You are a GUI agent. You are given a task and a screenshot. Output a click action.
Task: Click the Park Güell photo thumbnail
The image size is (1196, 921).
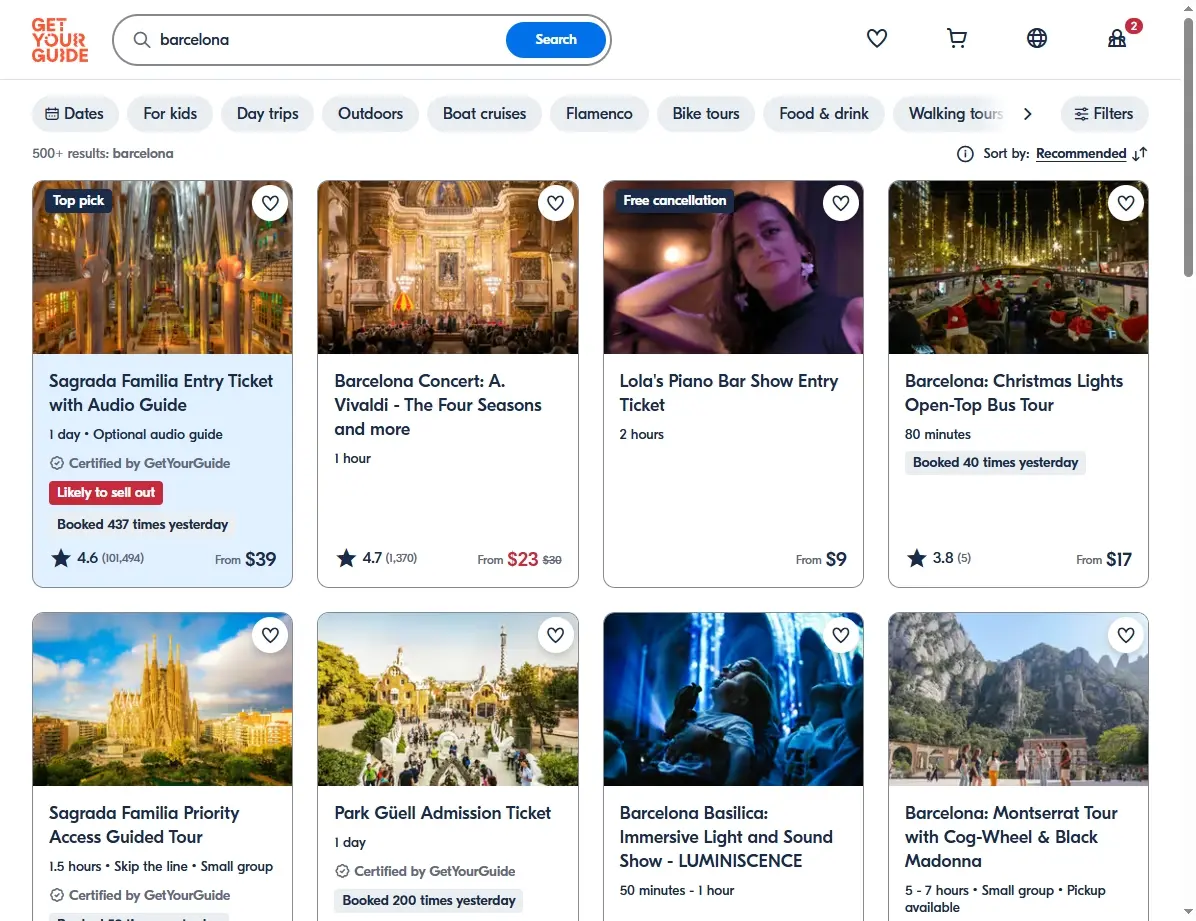448,699
